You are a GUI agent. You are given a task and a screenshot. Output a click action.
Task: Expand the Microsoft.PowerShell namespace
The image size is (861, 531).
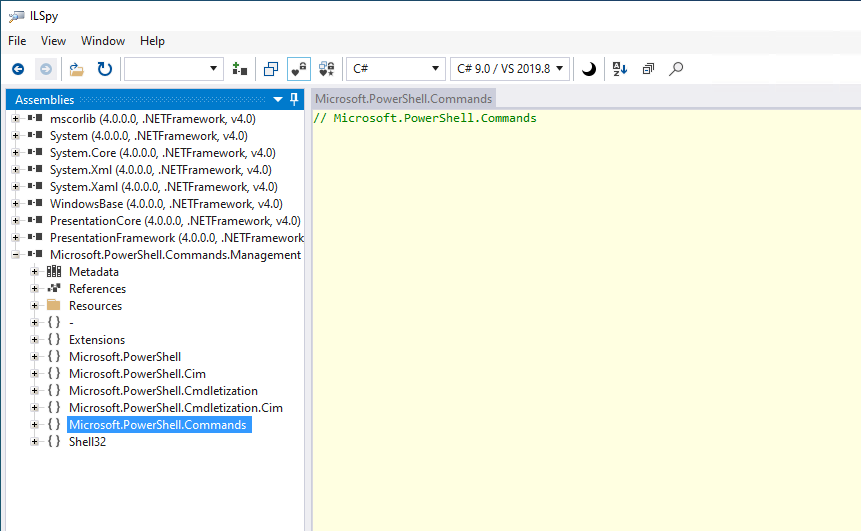tap(35, 357)
